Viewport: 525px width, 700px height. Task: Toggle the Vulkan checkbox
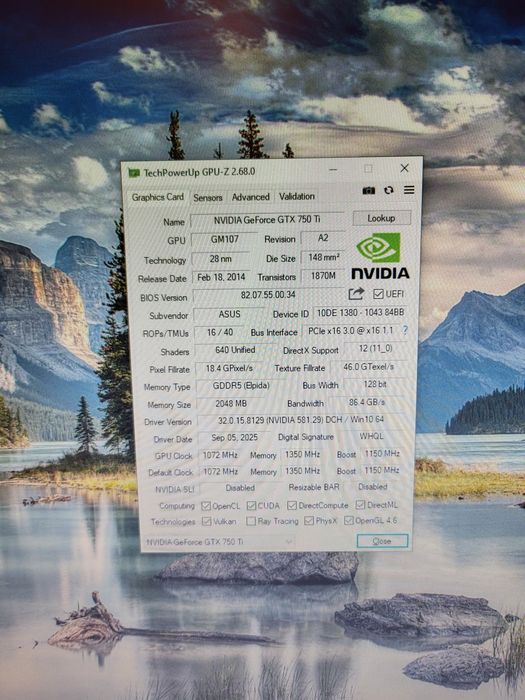click(x=206, y=521)
